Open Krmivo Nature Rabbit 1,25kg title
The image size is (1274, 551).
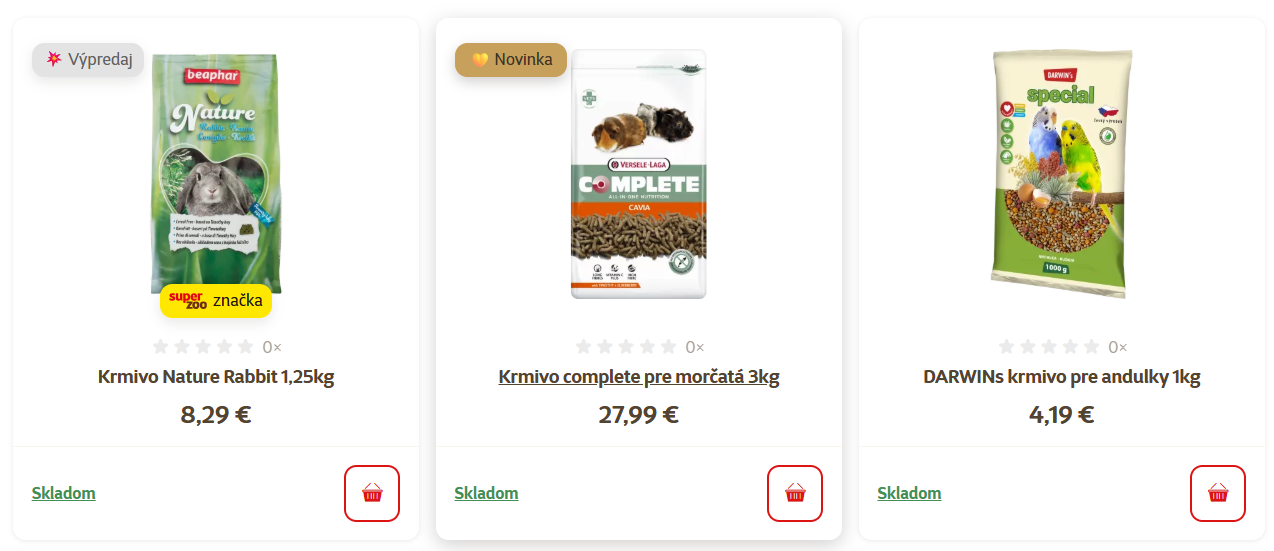point(216,377)
